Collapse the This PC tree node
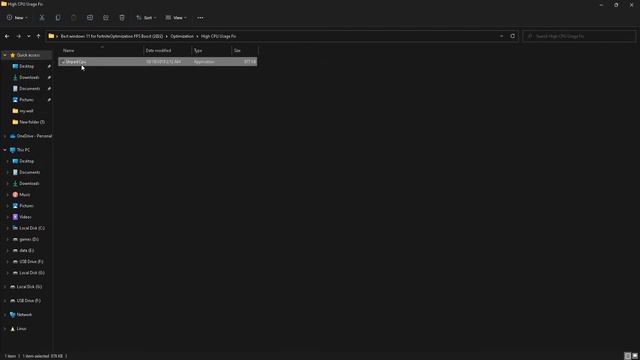The image size is (640, 360). (x=5, y=150)
